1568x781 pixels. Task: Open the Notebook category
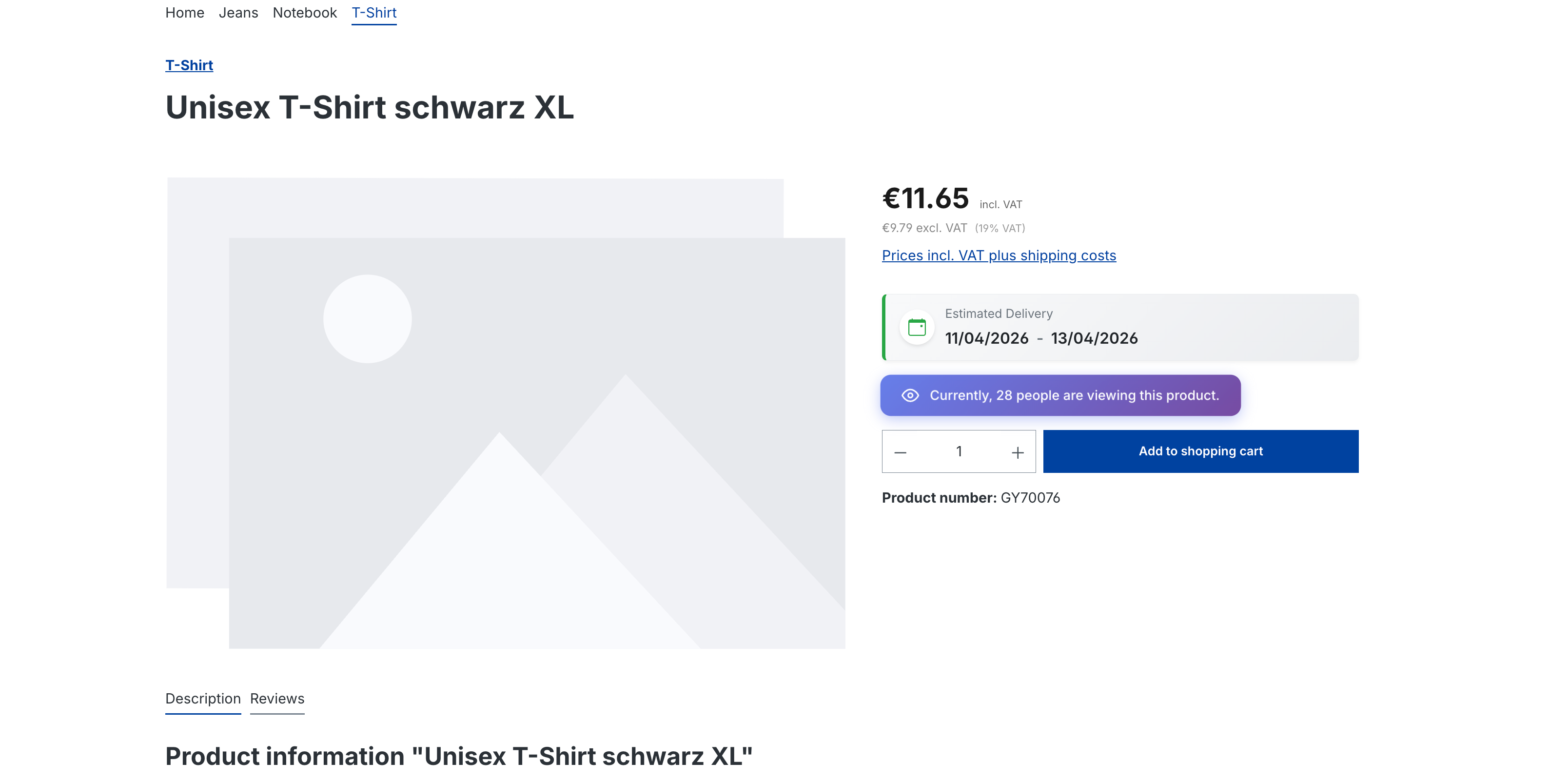click(304, 13)
